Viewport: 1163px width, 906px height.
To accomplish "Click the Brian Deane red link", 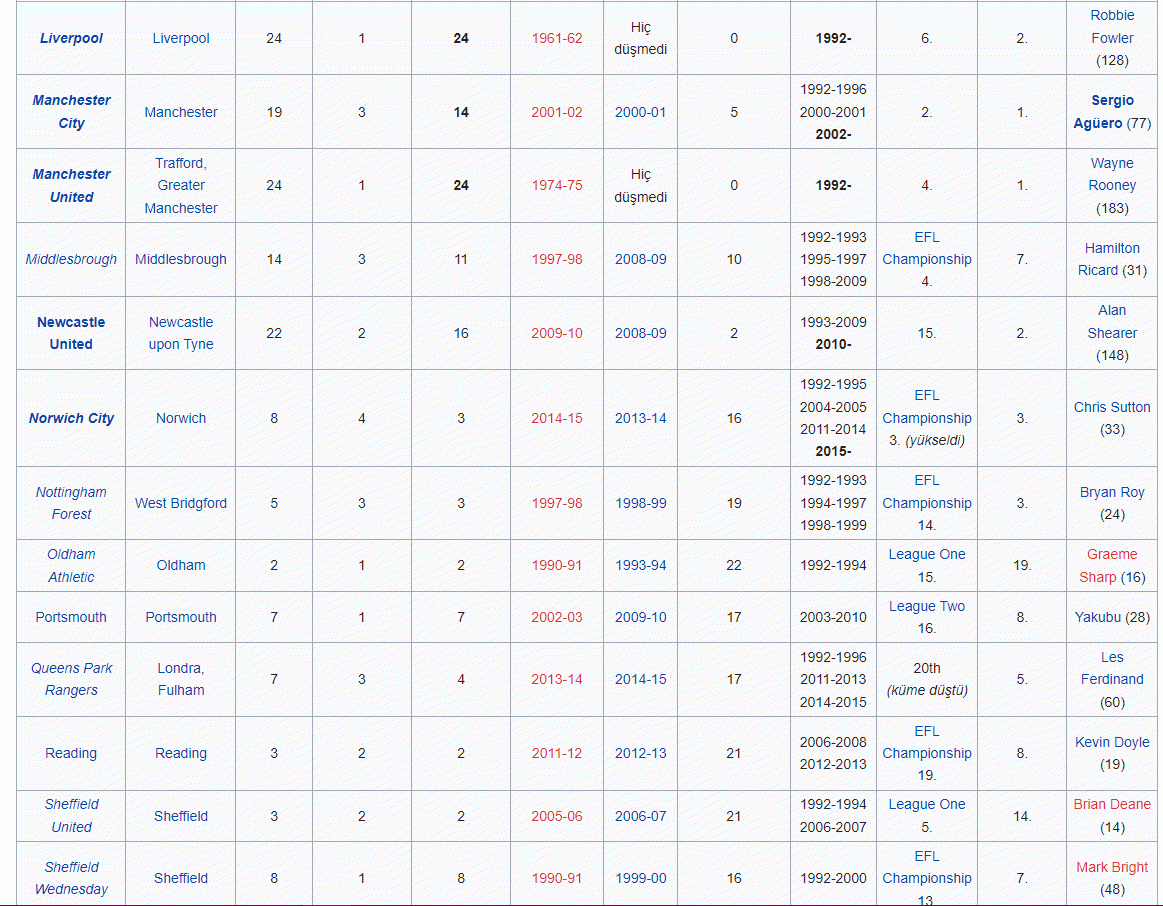I will [1112, 804].
